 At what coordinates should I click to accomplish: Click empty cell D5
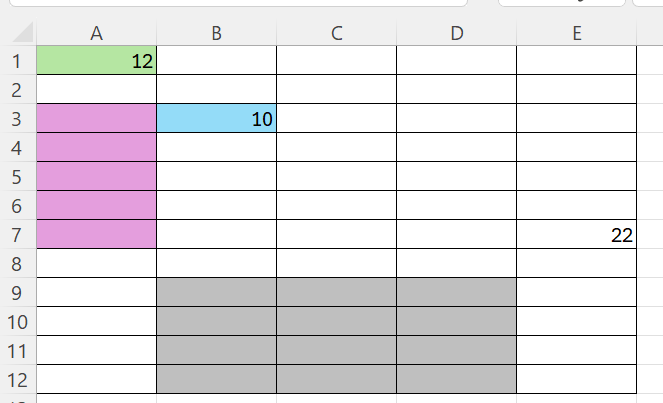coord(456,177)
